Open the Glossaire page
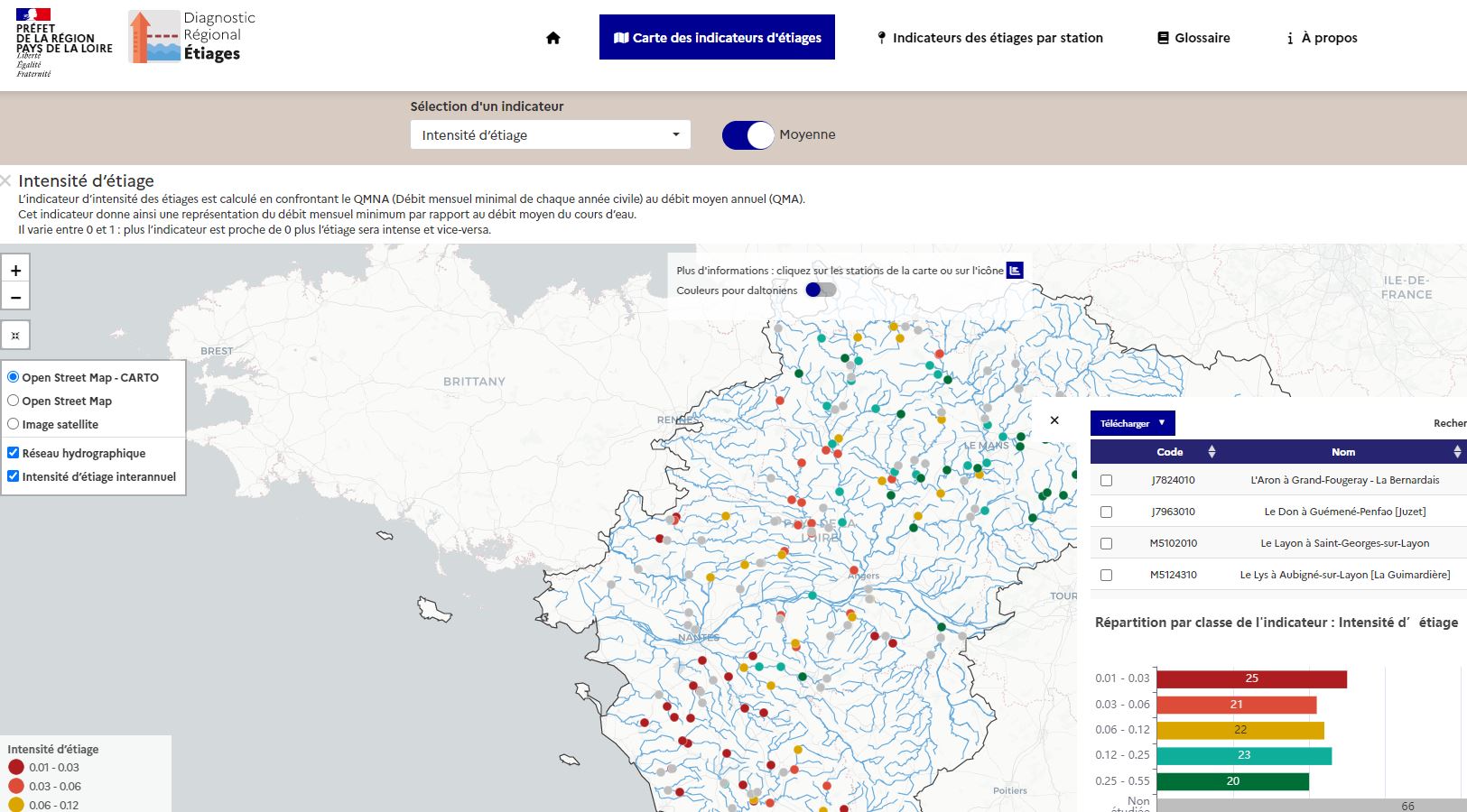This screenshot has height=812, width=1467. (x=1193, y=38)
